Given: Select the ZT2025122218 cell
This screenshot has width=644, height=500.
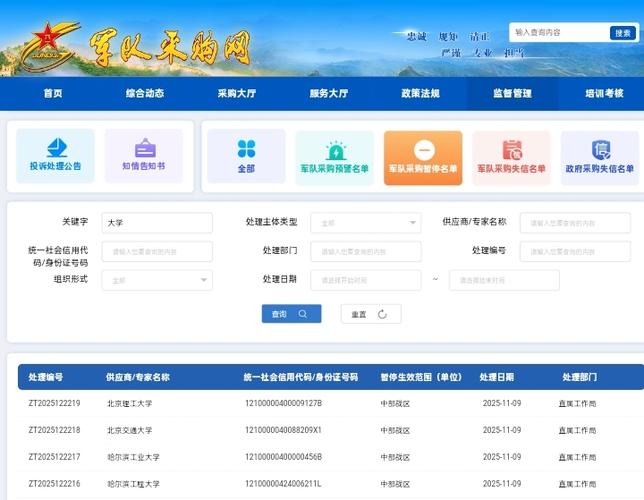Looking at the screenshot, I should (x=54, y=430).
